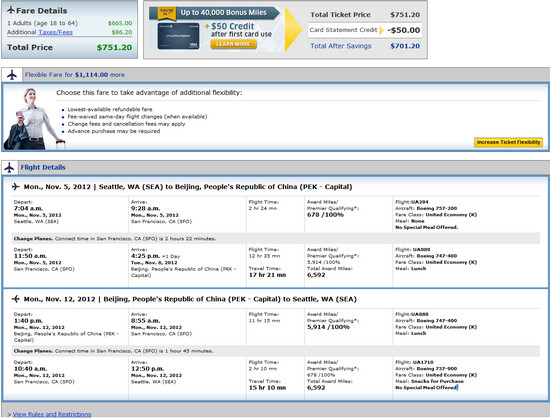Click Total After Savings text
Screen dimensions: 550x418
pos(341,46)
